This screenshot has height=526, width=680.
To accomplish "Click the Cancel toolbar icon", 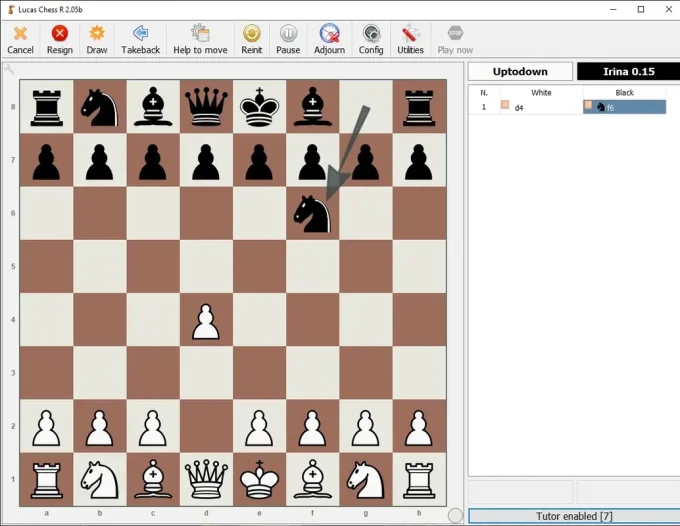I will [x=20, y=39].
